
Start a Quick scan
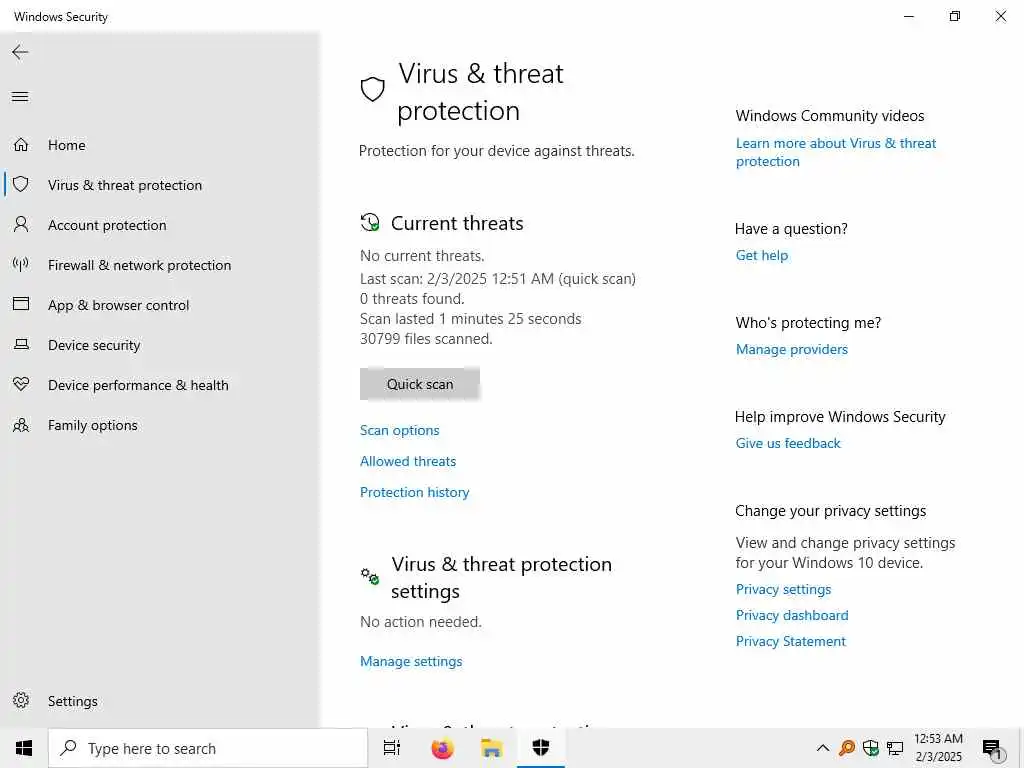420,384
